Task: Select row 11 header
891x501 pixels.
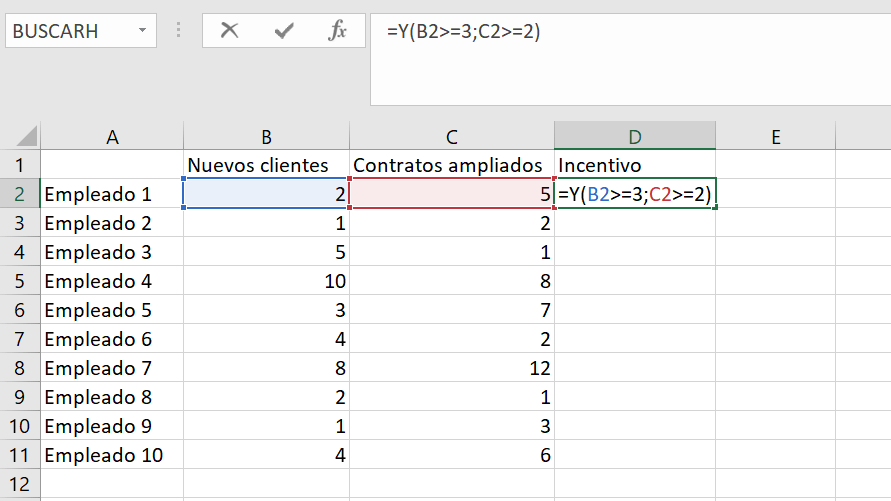Action: pyautogui.click(x=20, y=455)
